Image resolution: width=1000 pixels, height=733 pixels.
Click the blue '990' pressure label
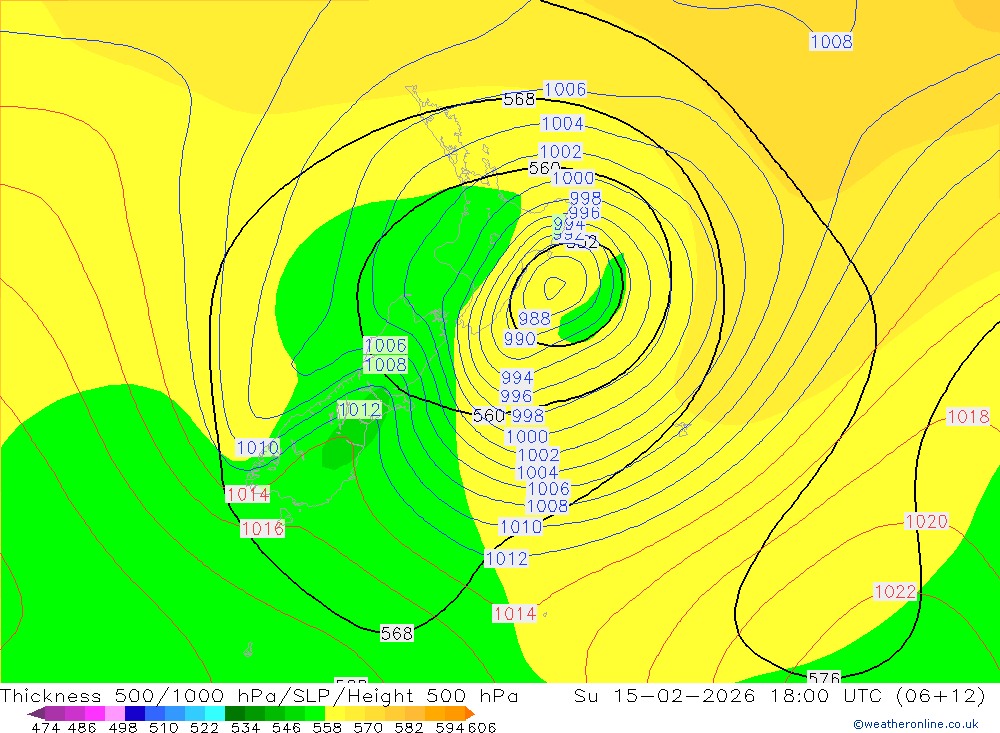point(520,339)
